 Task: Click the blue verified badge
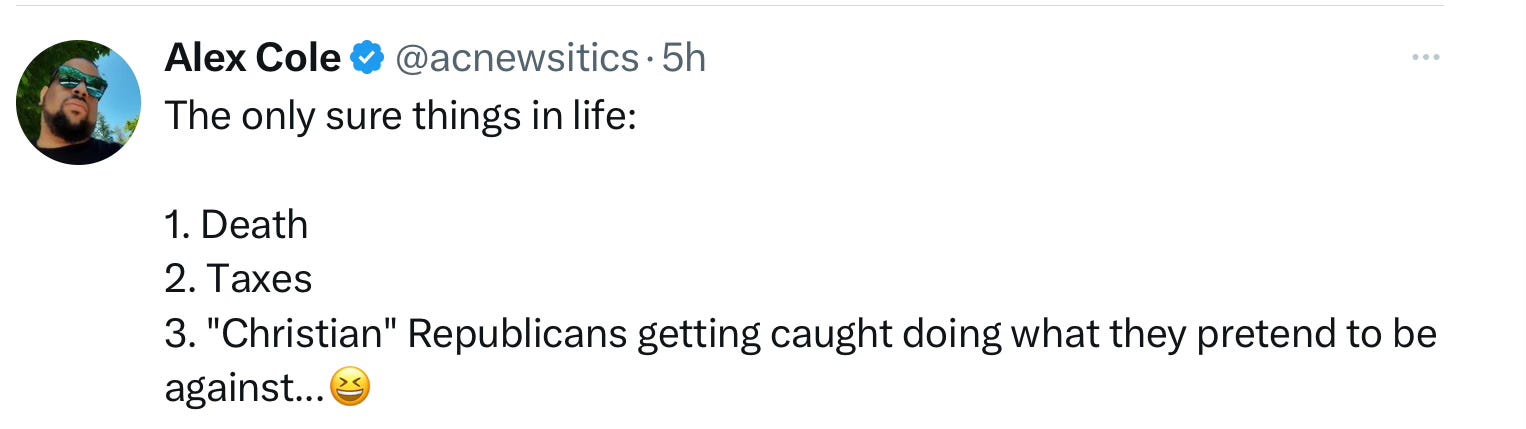[368, 60]
